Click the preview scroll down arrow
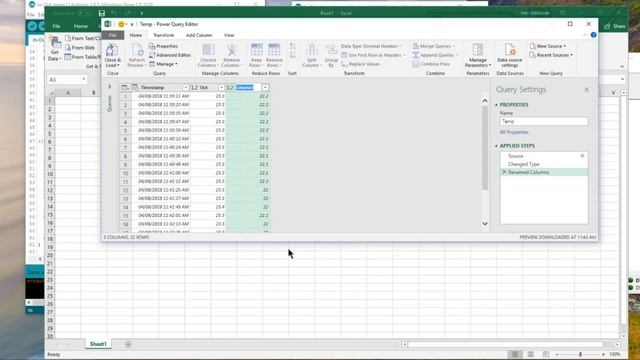This screenshot has height=360, width=640. [x=485, y=224]
